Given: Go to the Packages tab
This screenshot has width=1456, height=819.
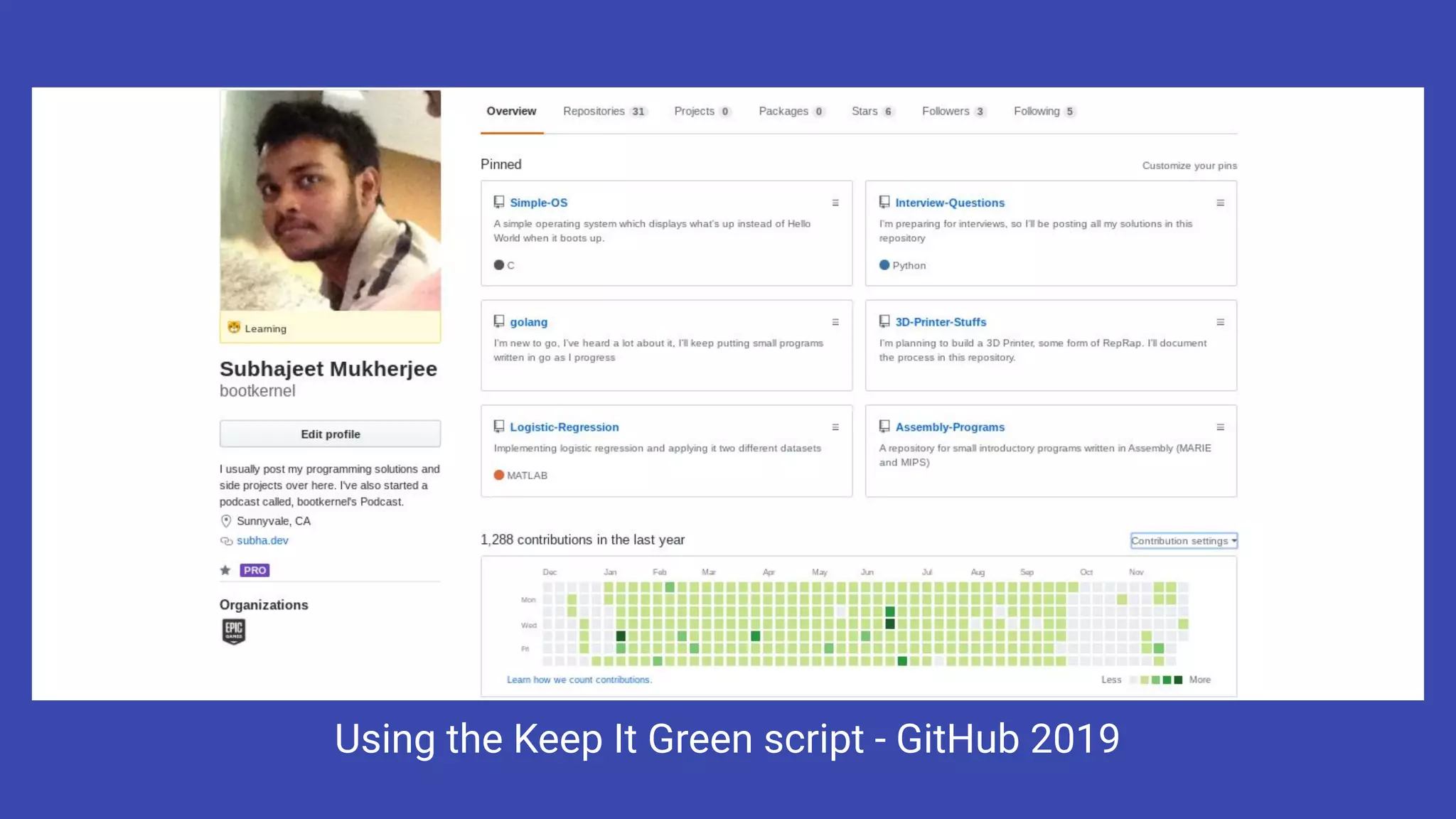Looking at the screenshot, I should pyautogui.click(x=791, y=111).
